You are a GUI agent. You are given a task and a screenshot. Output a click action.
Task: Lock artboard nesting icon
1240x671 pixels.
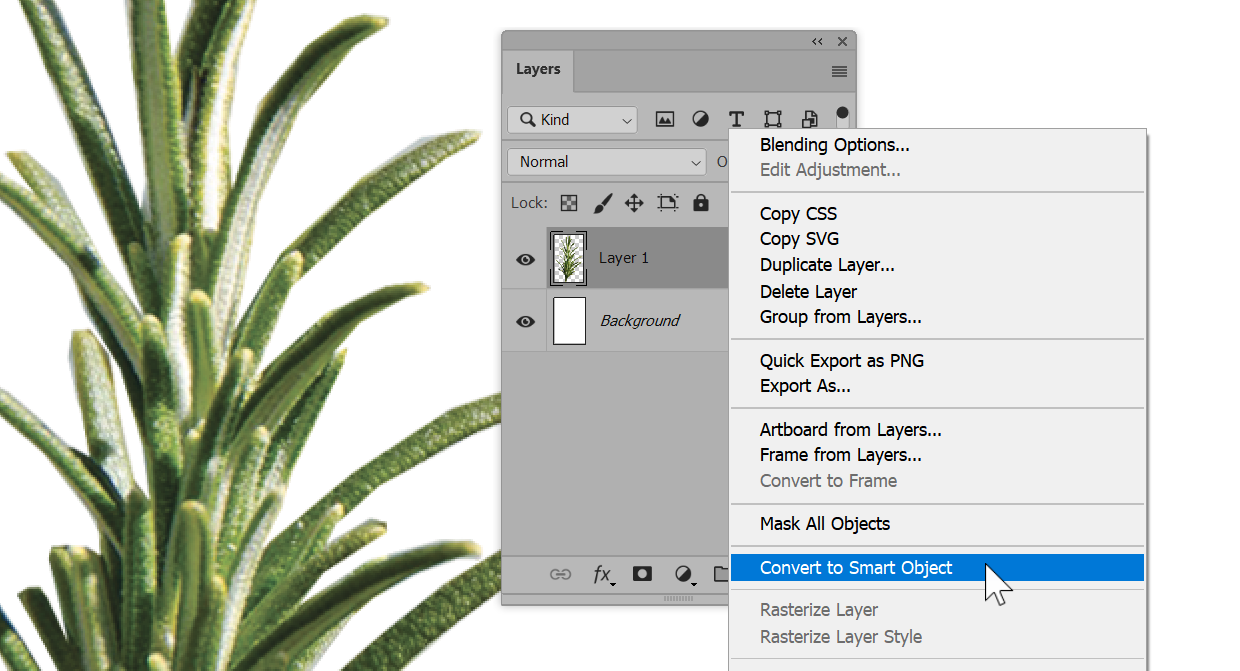pyautogui.click(x=668, y=203)
